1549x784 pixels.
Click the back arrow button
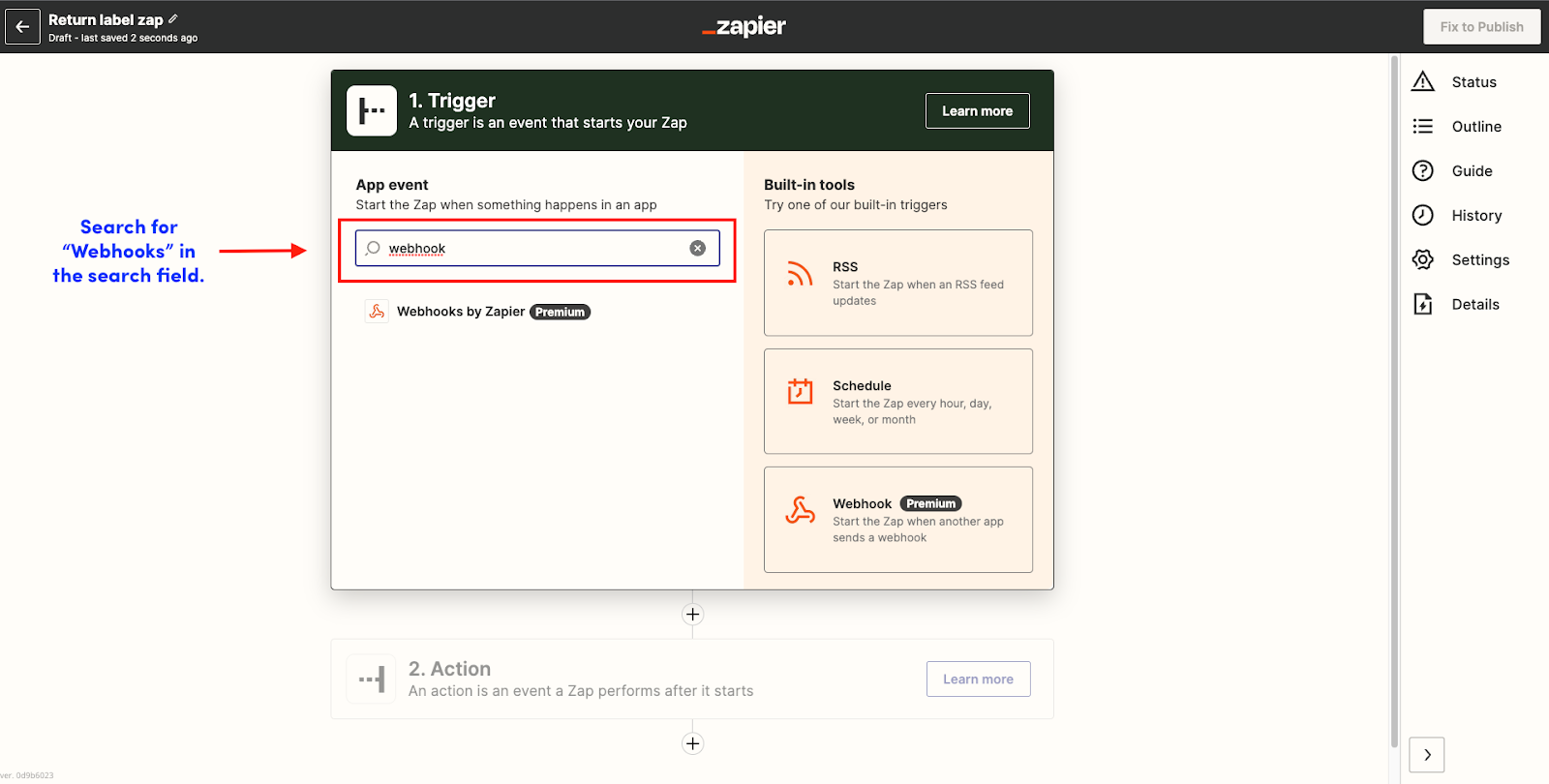pyautogui.click(x=22, y=26)
